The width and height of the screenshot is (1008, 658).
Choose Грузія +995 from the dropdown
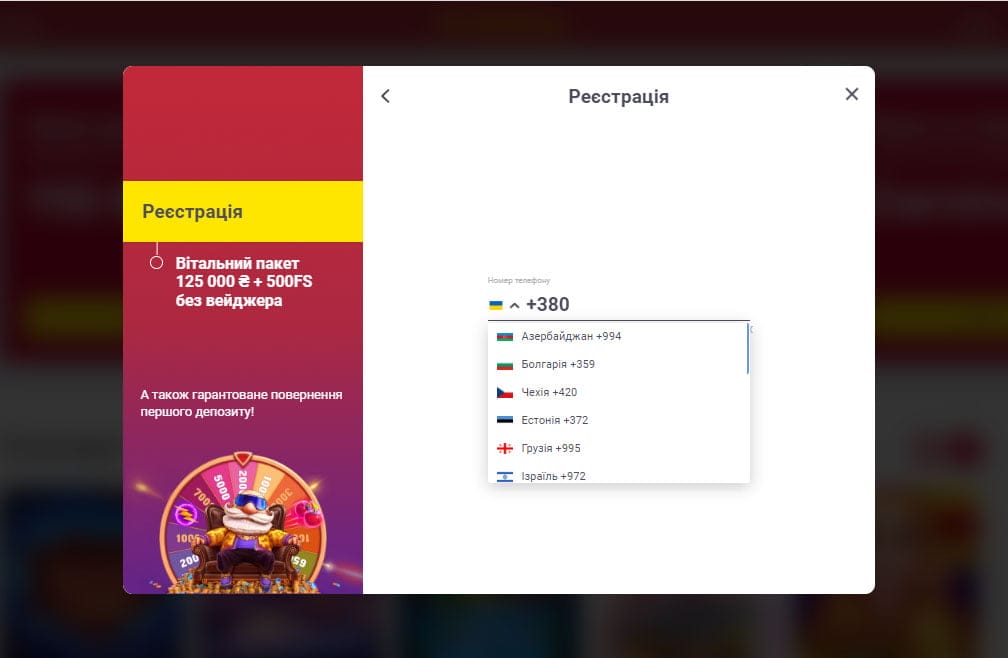tap(551, 449)
